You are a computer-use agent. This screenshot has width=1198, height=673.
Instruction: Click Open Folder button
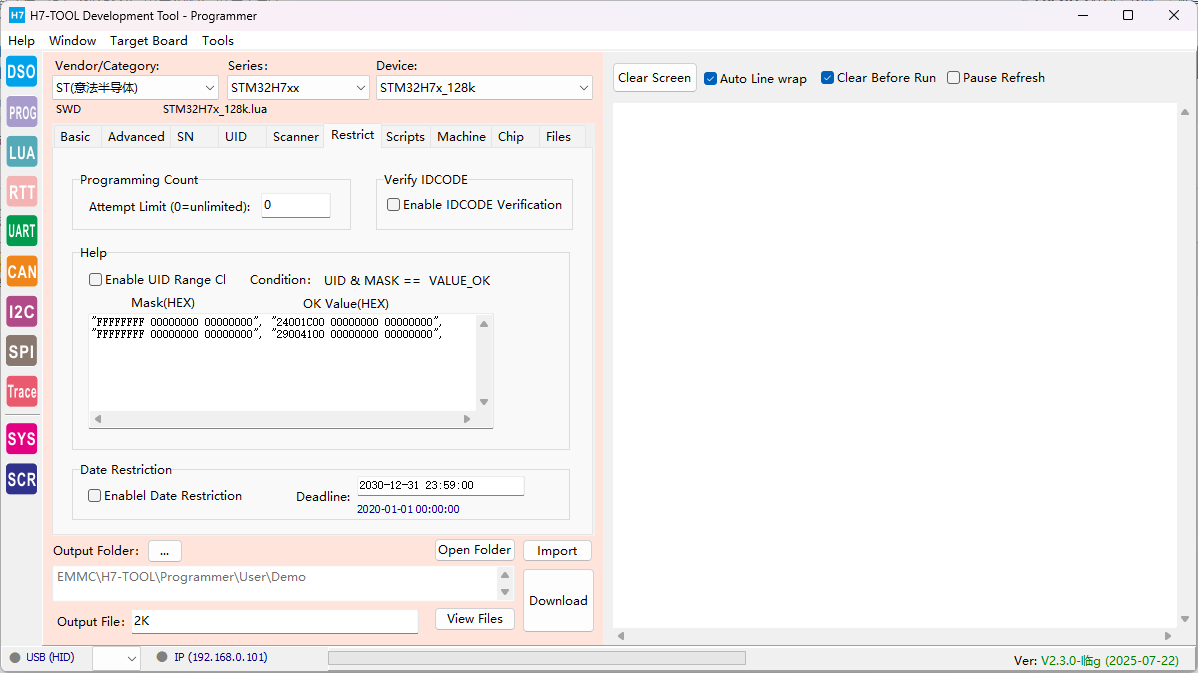coord(474,550)
